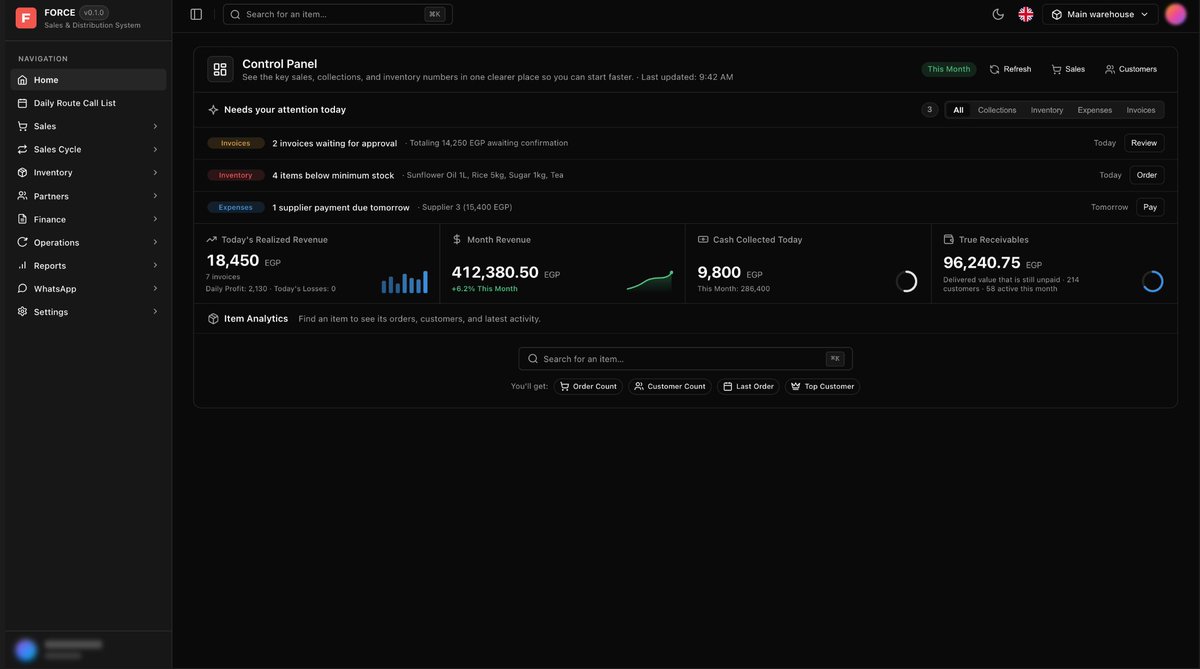Focus the top search for an item field

tap(338, 14)
